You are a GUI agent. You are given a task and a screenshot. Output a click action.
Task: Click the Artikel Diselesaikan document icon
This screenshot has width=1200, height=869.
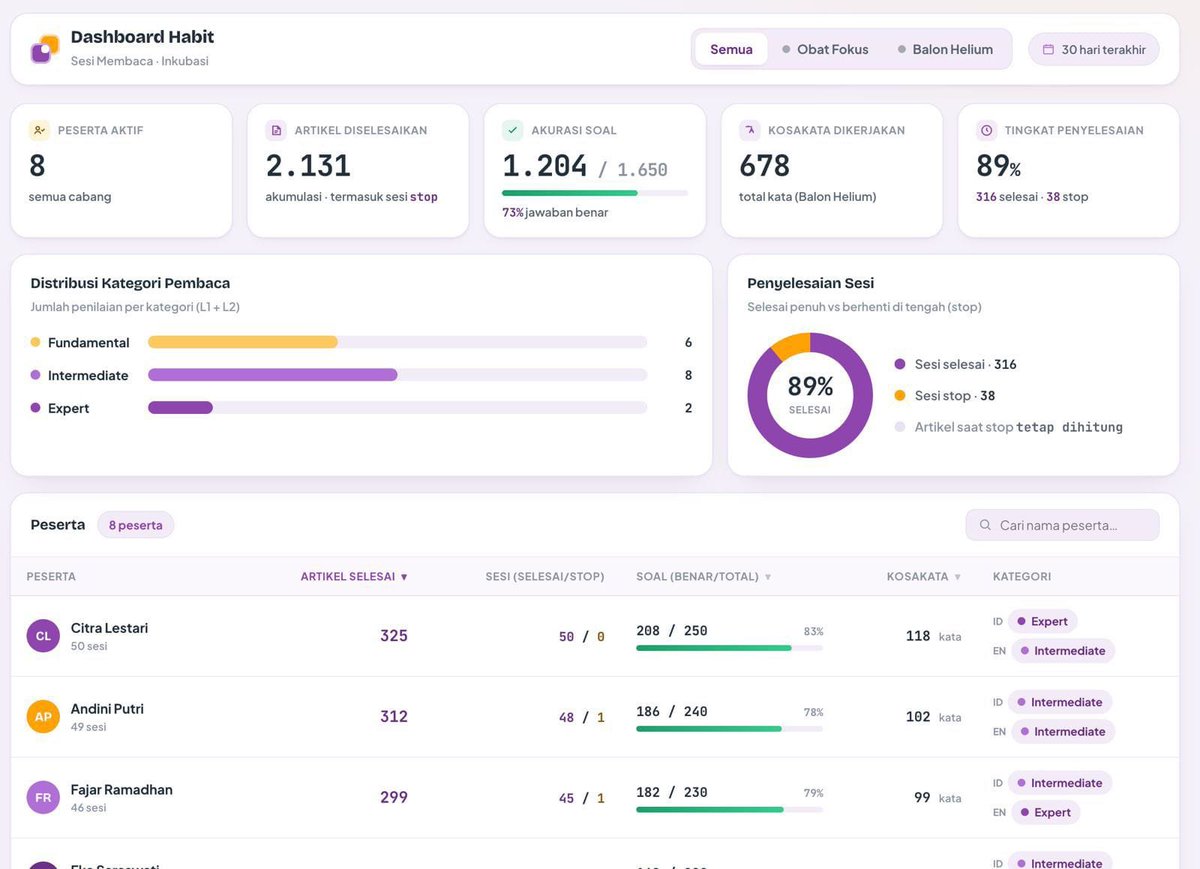[276, 130]
